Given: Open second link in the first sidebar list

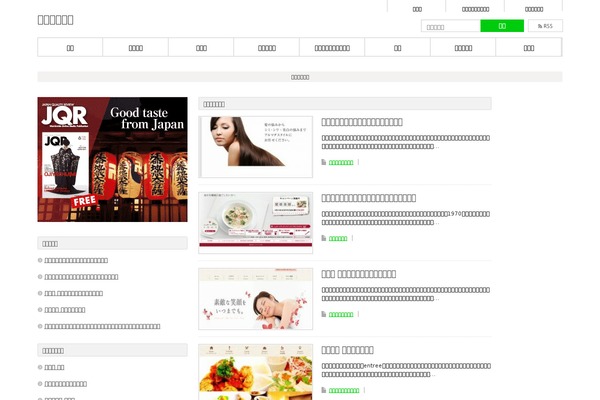Looking at the screenshot, I should tap(81, 277).
